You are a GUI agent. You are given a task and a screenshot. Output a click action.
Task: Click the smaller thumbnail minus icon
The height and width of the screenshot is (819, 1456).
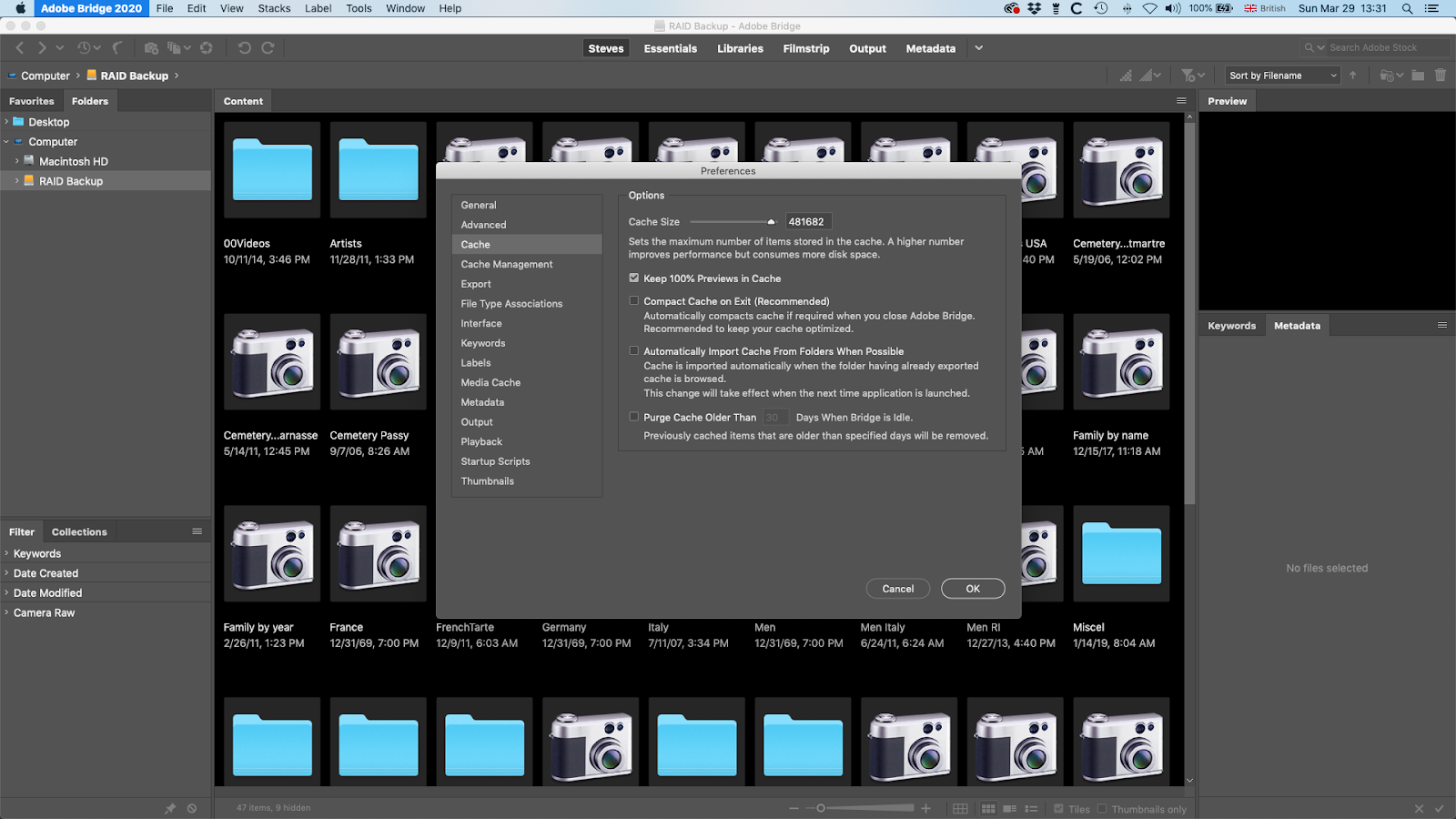[x=794, y=808]
